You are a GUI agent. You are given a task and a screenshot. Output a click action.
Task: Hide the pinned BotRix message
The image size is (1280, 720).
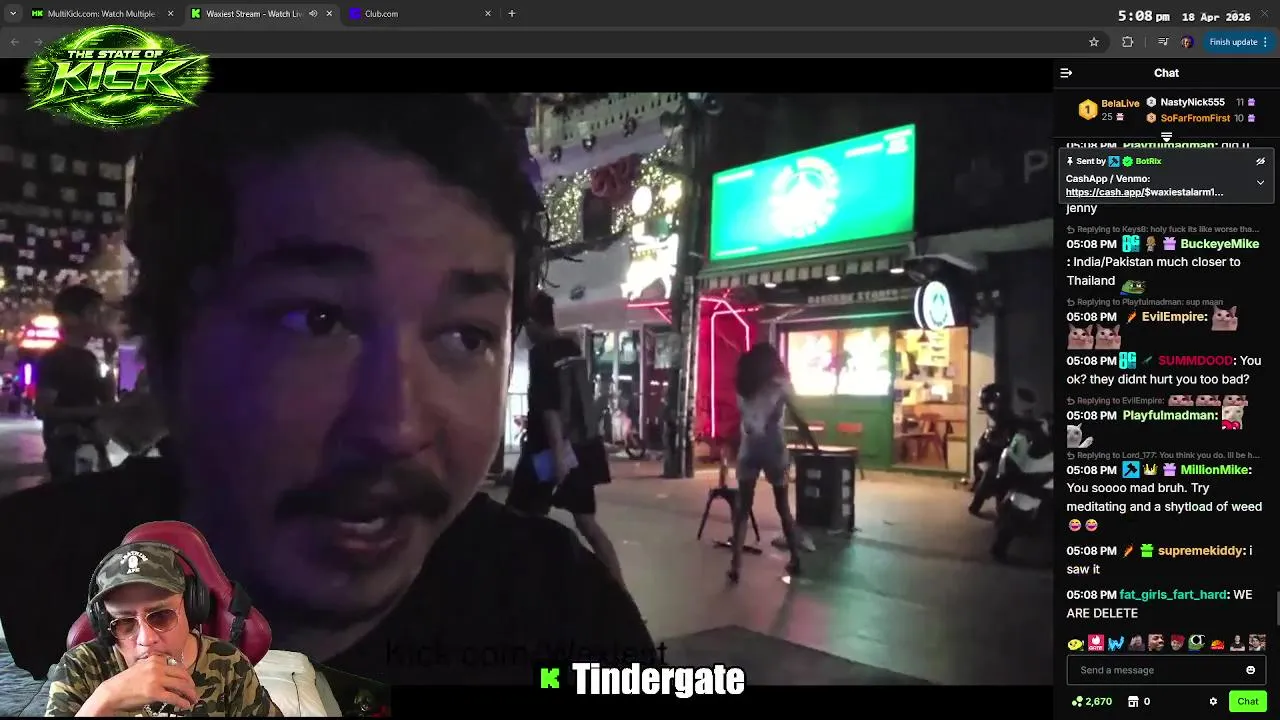pyautogui.click(x=1260, y=161)
